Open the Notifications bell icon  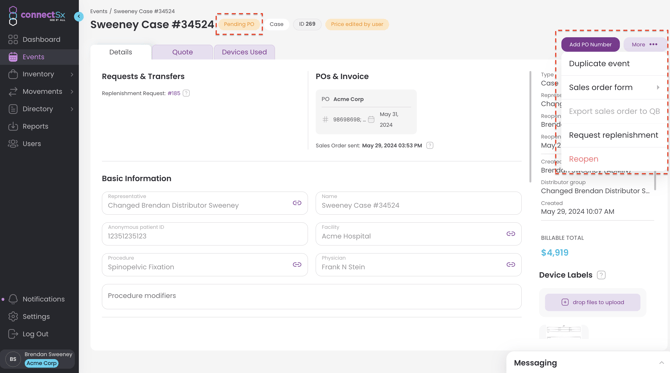13,299
